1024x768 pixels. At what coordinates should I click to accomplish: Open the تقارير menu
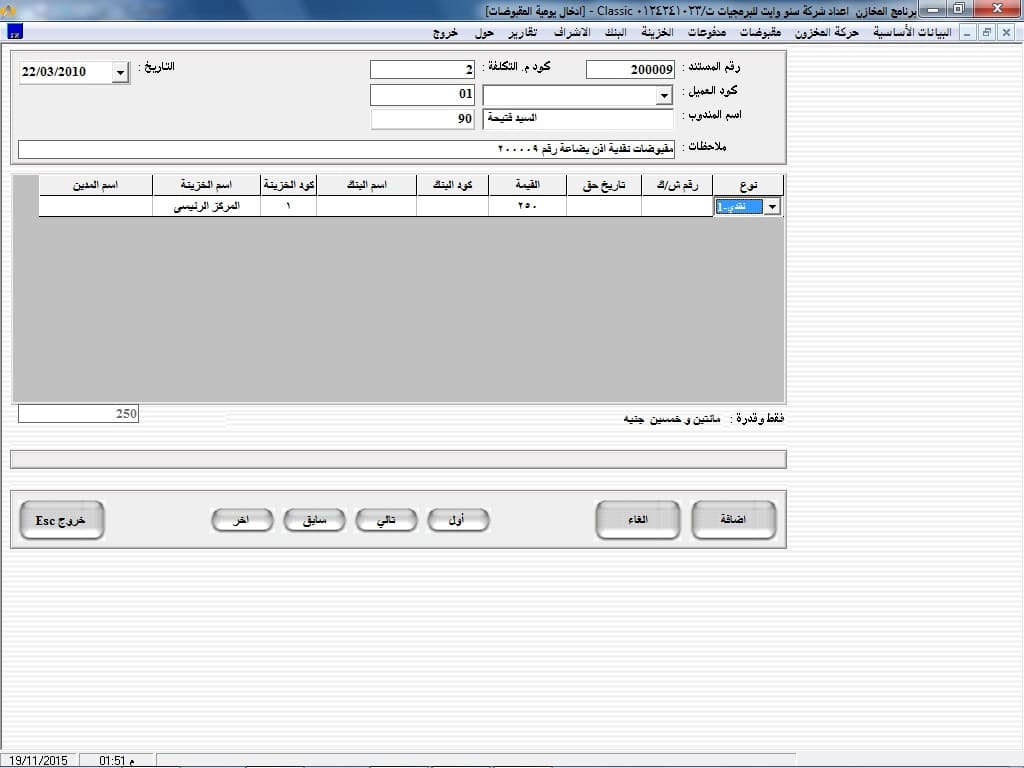523,33
